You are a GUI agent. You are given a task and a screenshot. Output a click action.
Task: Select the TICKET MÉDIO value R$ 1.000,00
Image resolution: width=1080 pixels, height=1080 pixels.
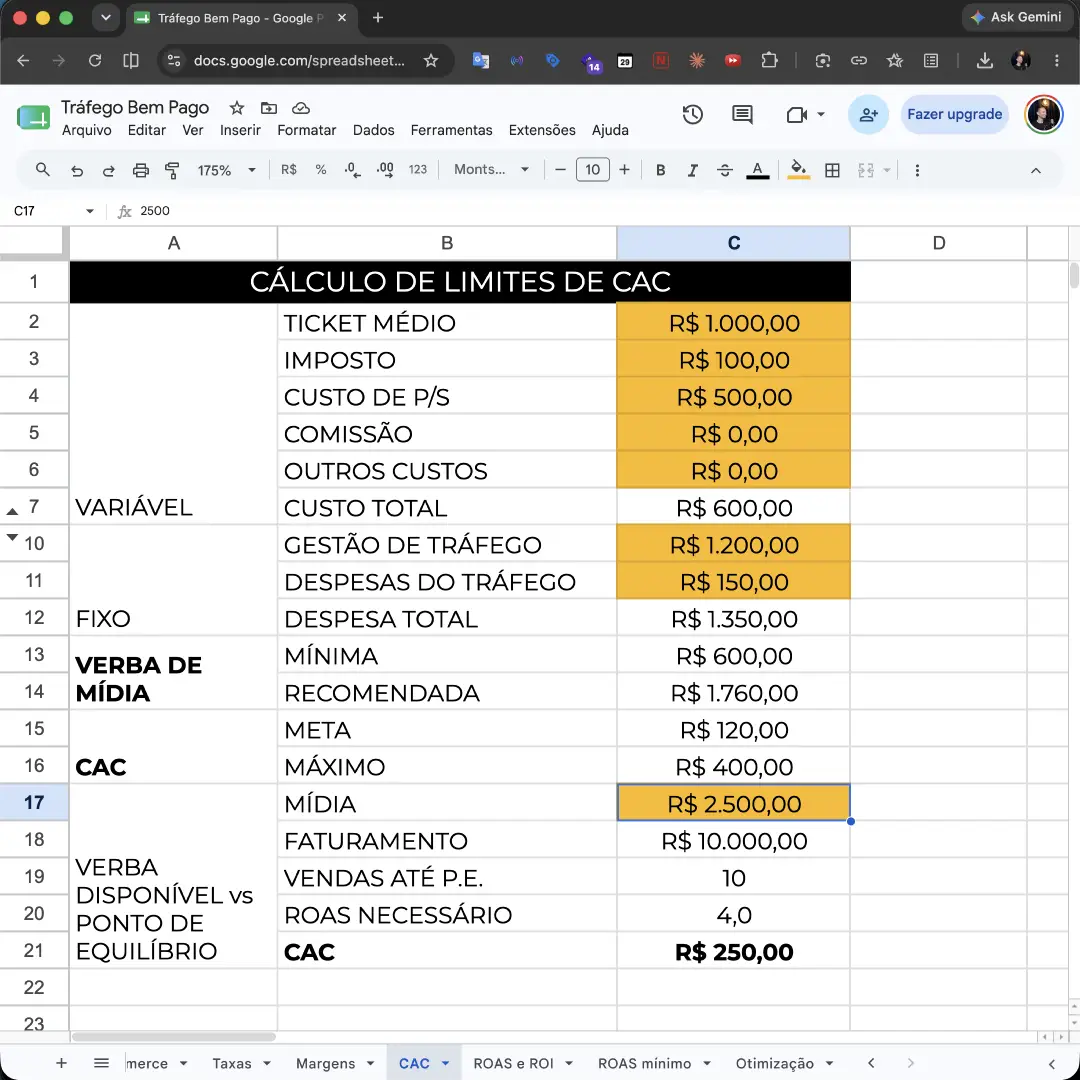click(x=734, y=322)
